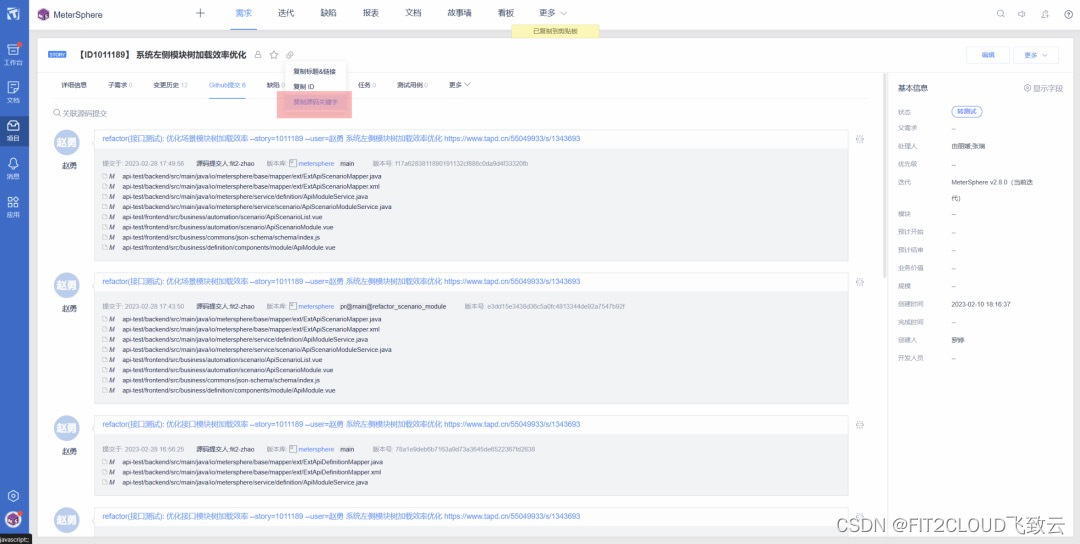Click the blue STORY type badge
1080x544 pixels.
57,54
